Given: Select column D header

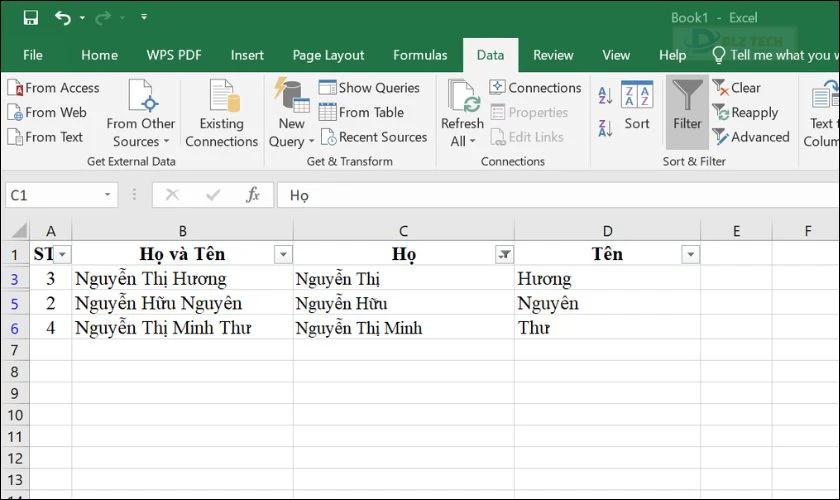Looking at the screenshot, I should pyautogui.click(x=608, y=231).
